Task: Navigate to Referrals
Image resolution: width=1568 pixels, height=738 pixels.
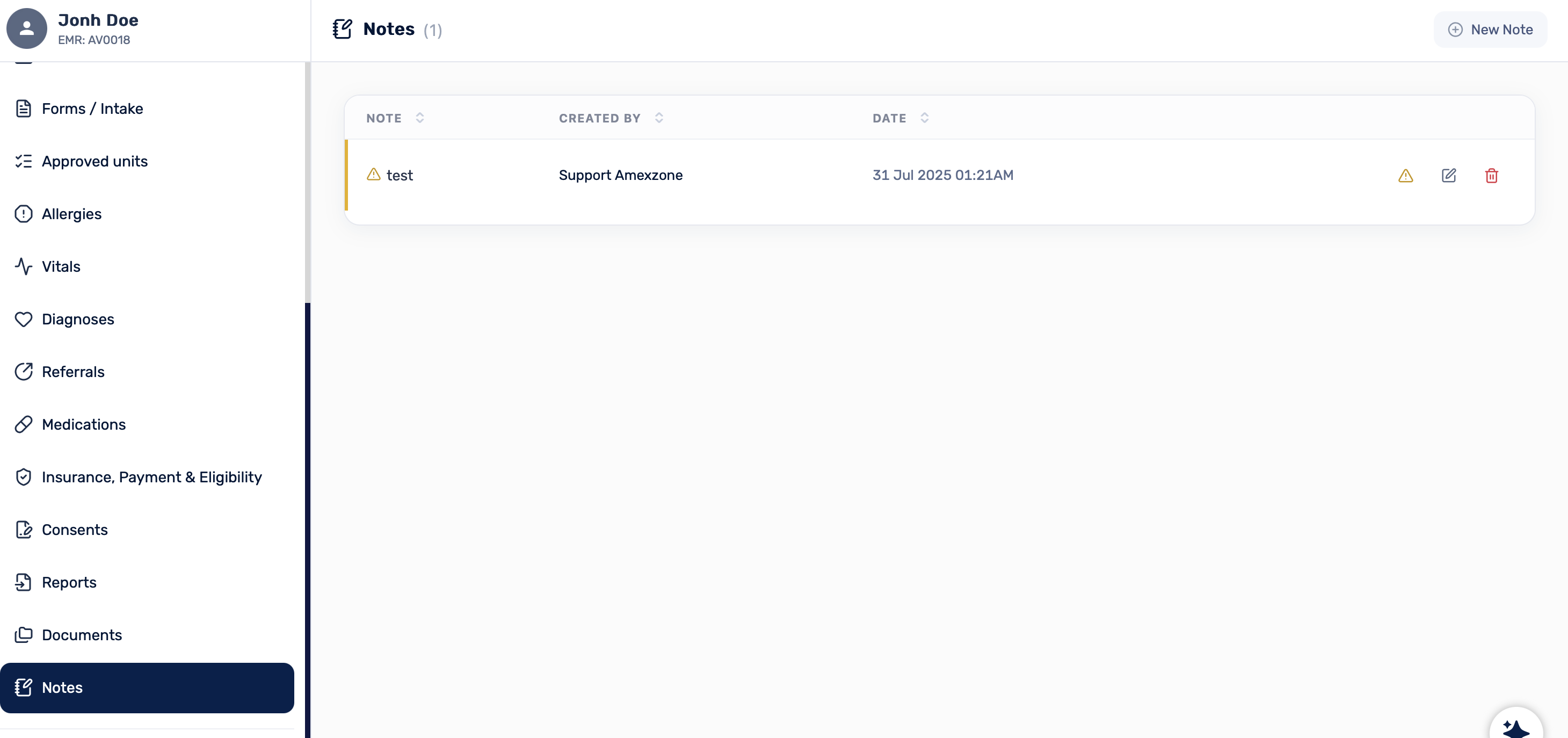Action: (x=147, y=372)
